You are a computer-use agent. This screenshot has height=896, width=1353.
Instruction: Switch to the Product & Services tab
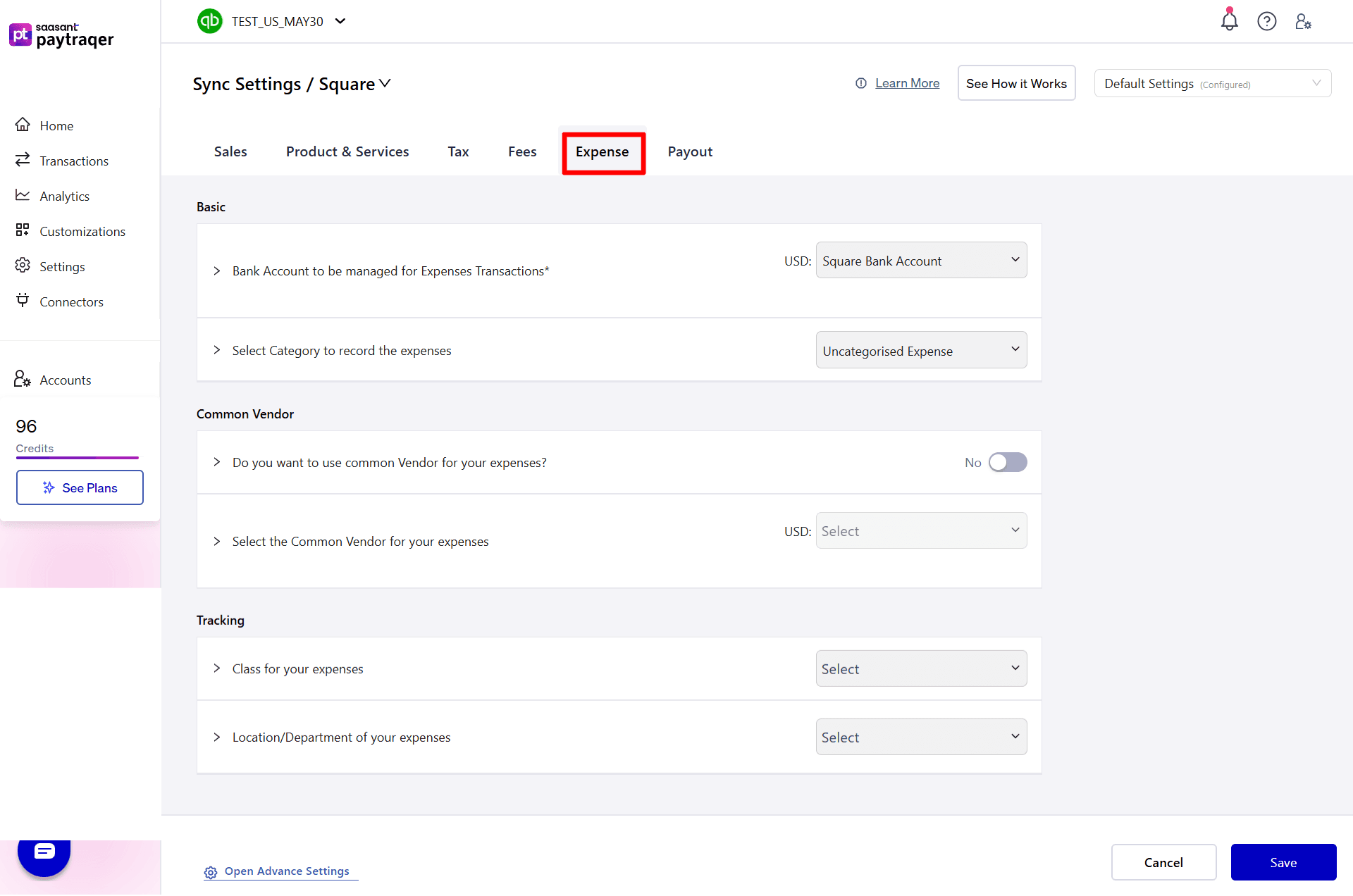(347, 151)
